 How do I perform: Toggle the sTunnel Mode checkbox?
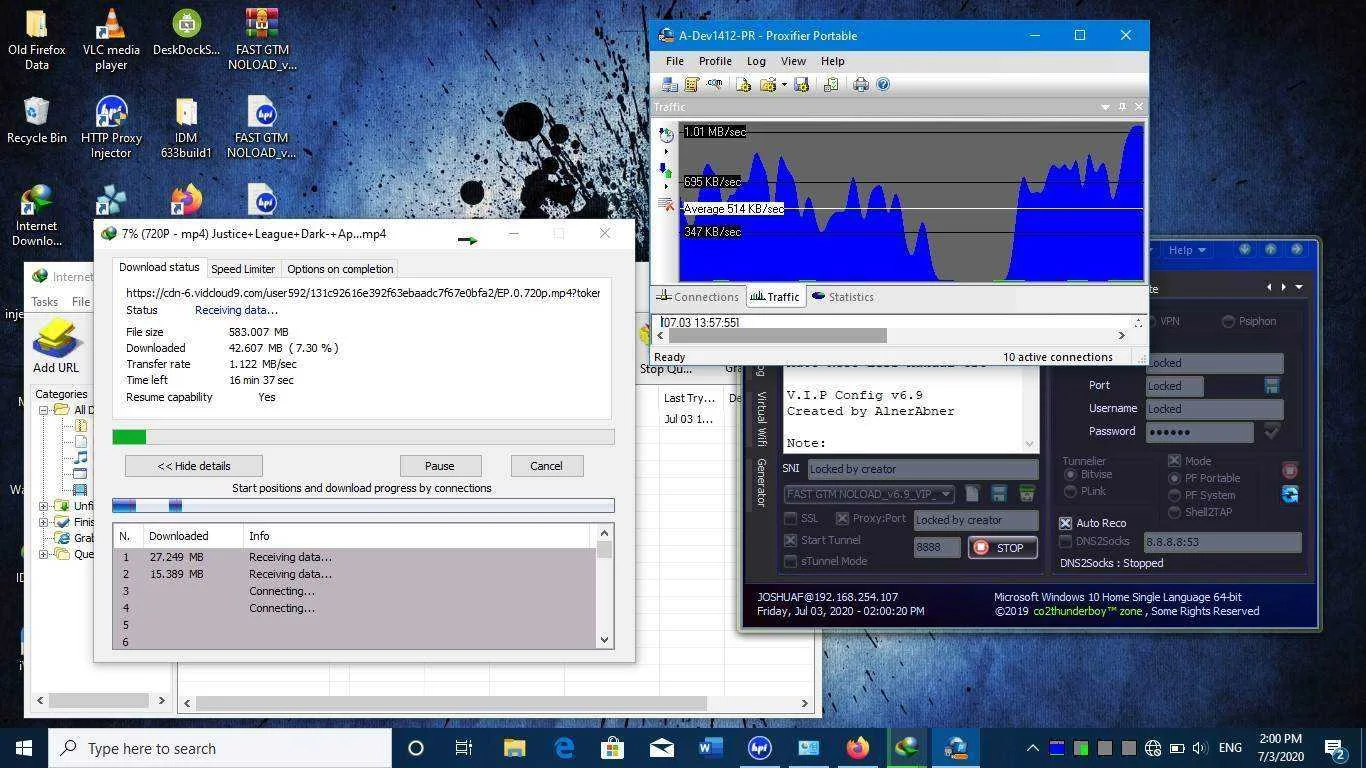click(x=791, y=561)
